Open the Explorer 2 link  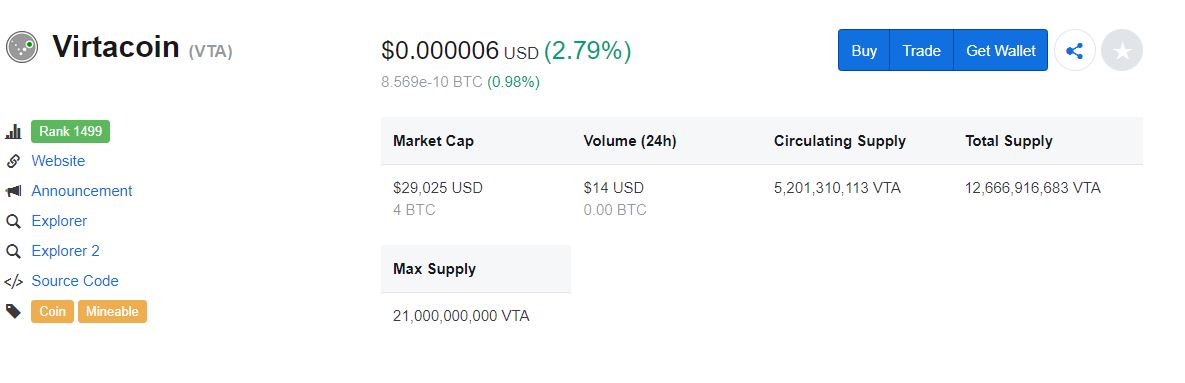click(x=65, y=251)
